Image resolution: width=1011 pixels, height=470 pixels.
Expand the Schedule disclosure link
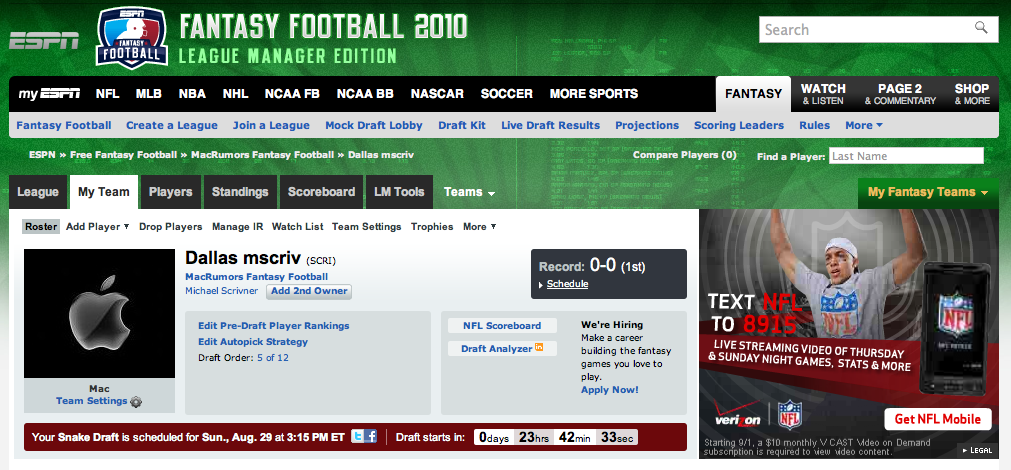pyautogui.click(x=567, y=284)
